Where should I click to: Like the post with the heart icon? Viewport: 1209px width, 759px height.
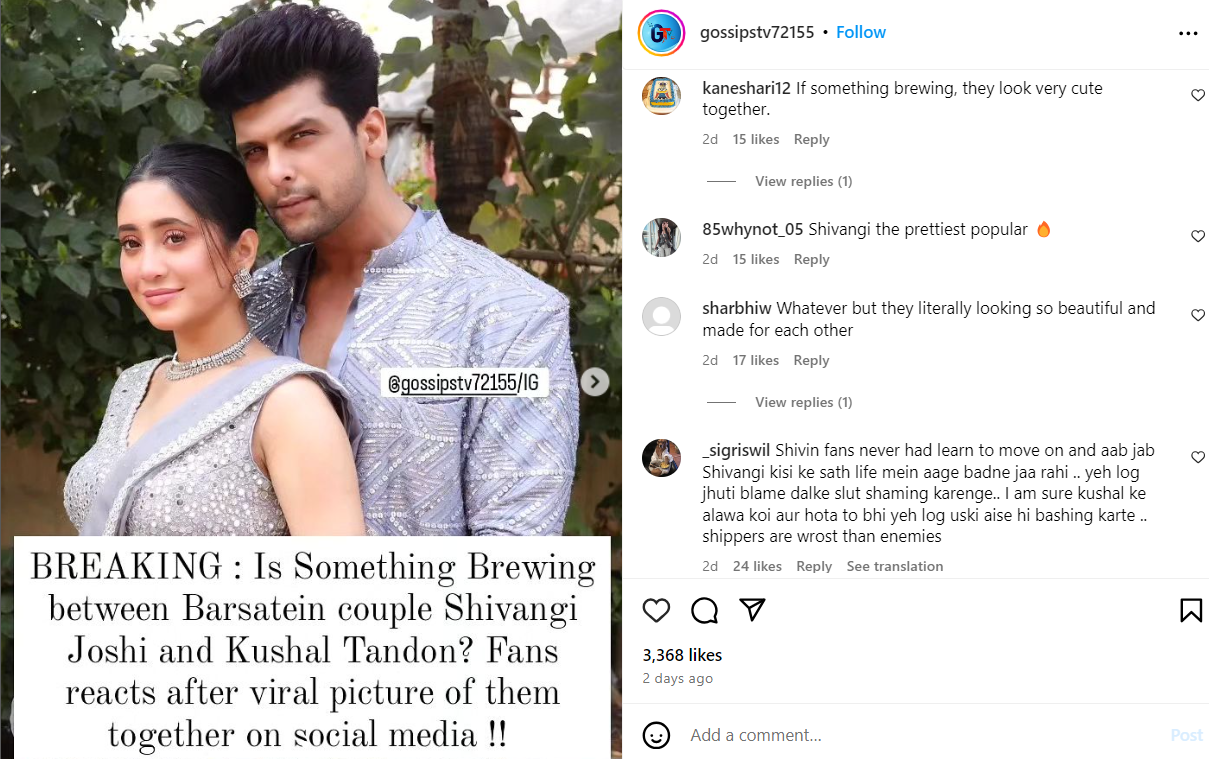[656, 610]
